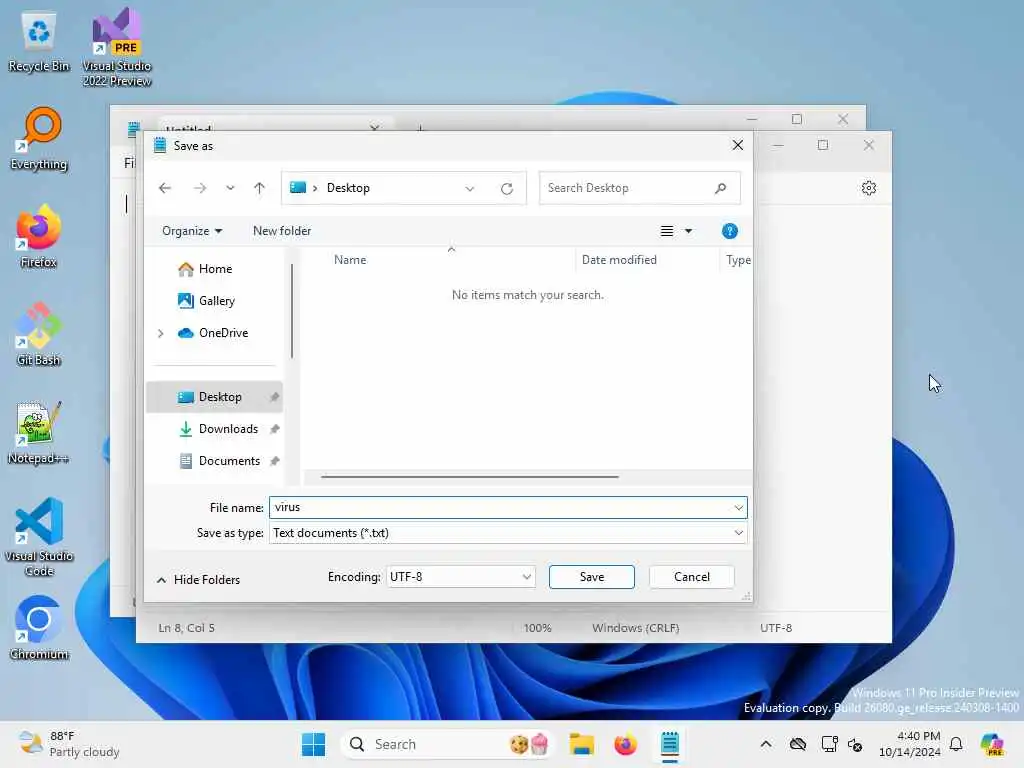Refresh the Desktop folder view
This screenshot has width=1024, height=768.
pyautogui.click(x=507, y=189)
